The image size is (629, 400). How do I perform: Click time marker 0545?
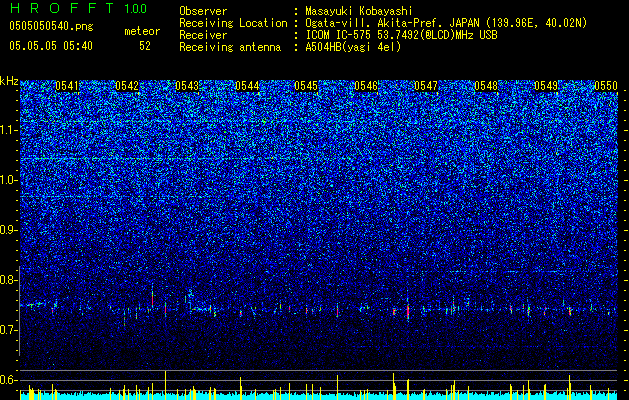[x=306, y=86]
